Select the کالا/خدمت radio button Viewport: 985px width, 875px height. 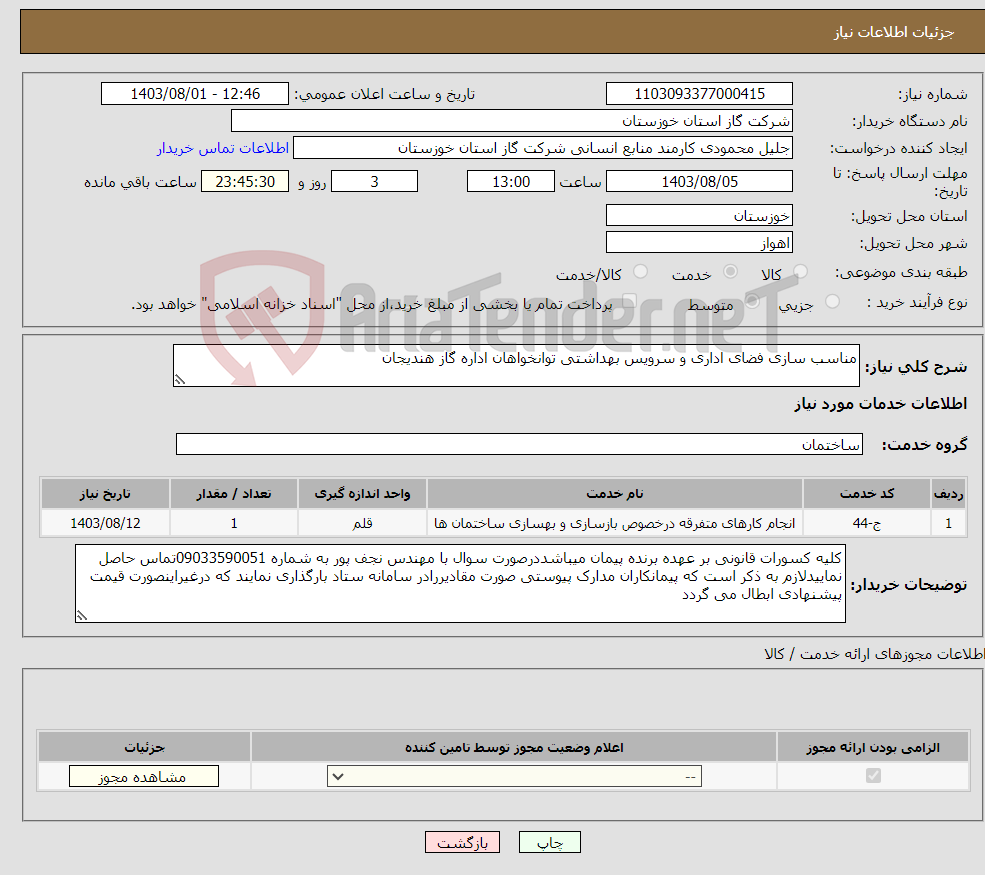640,272
